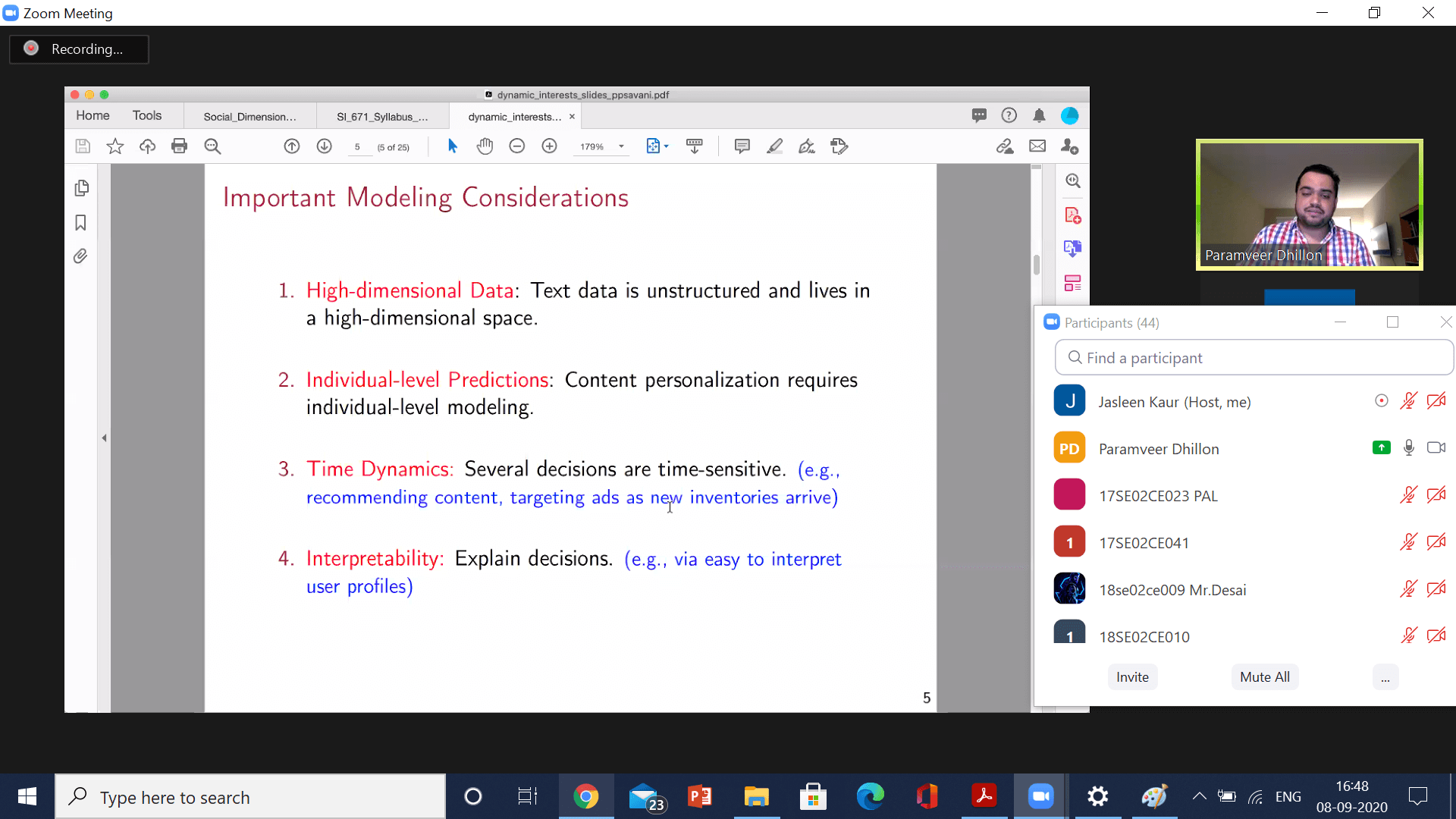The image size is (1456, 819).
Task: Toggle microphone for 18se02ce009 Mr.Desai
Action: click(1408, 589)
